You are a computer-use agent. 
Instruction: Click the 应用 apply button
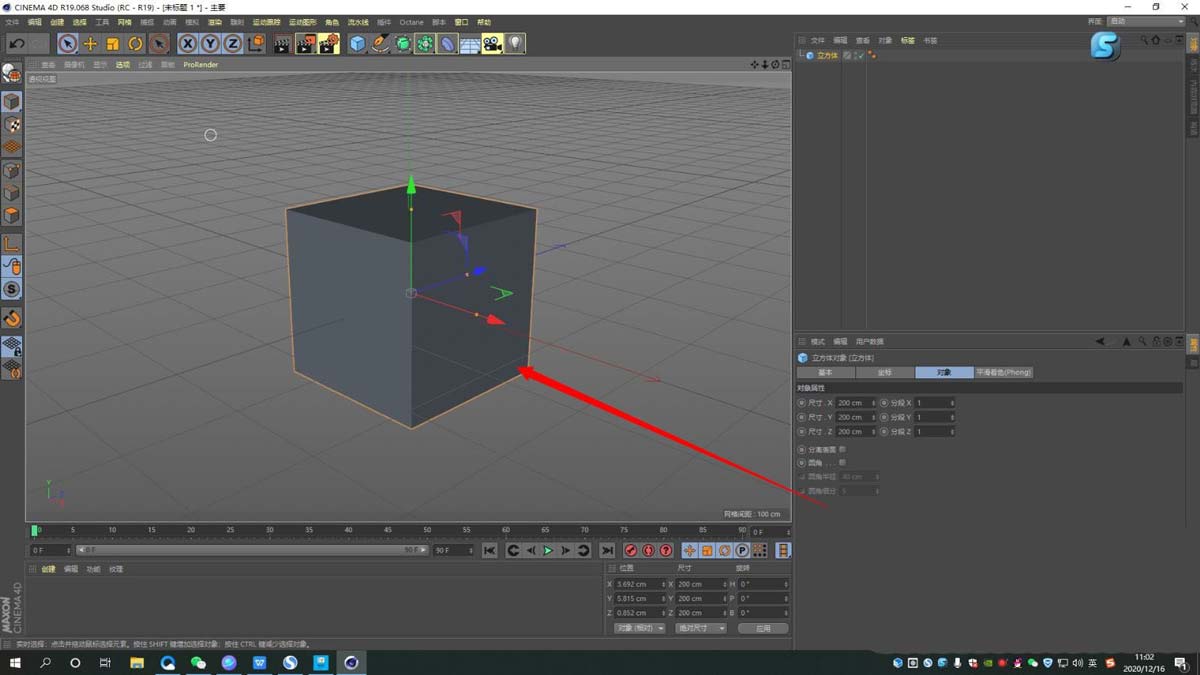(x=763, y=628)
